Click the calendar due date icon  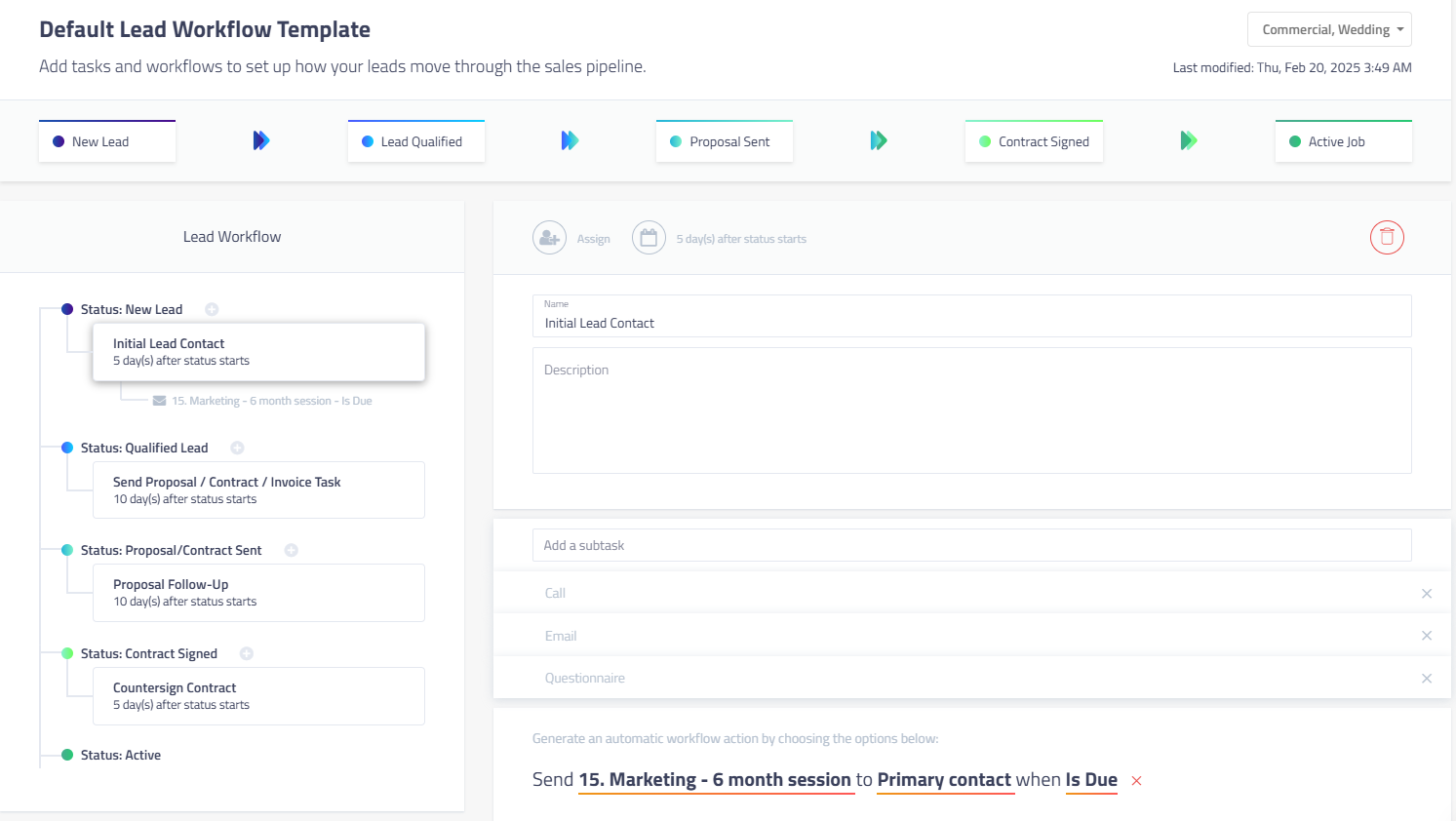coord(649,238)
